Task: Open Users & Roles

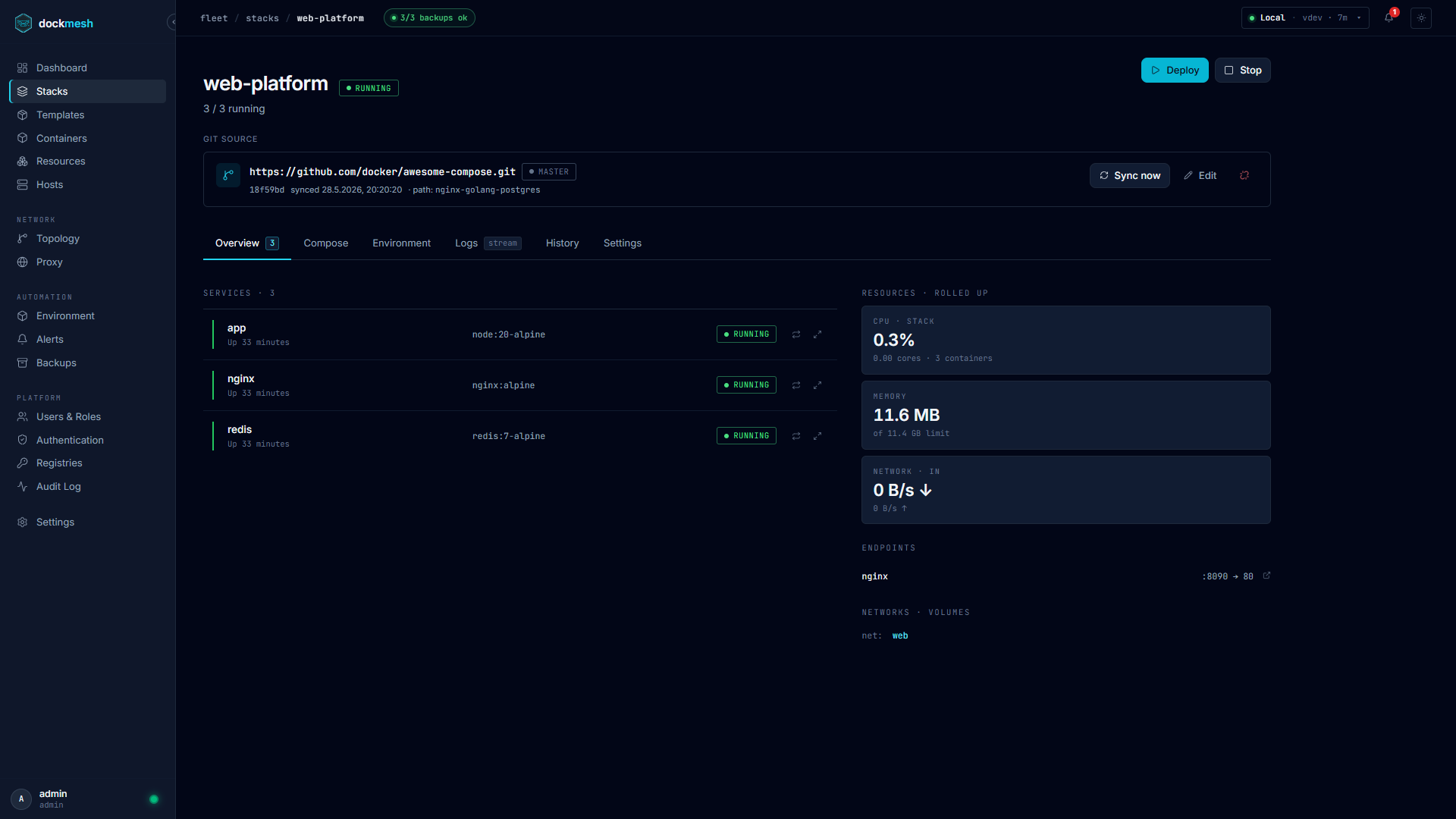Action: [x=87, y=416]
